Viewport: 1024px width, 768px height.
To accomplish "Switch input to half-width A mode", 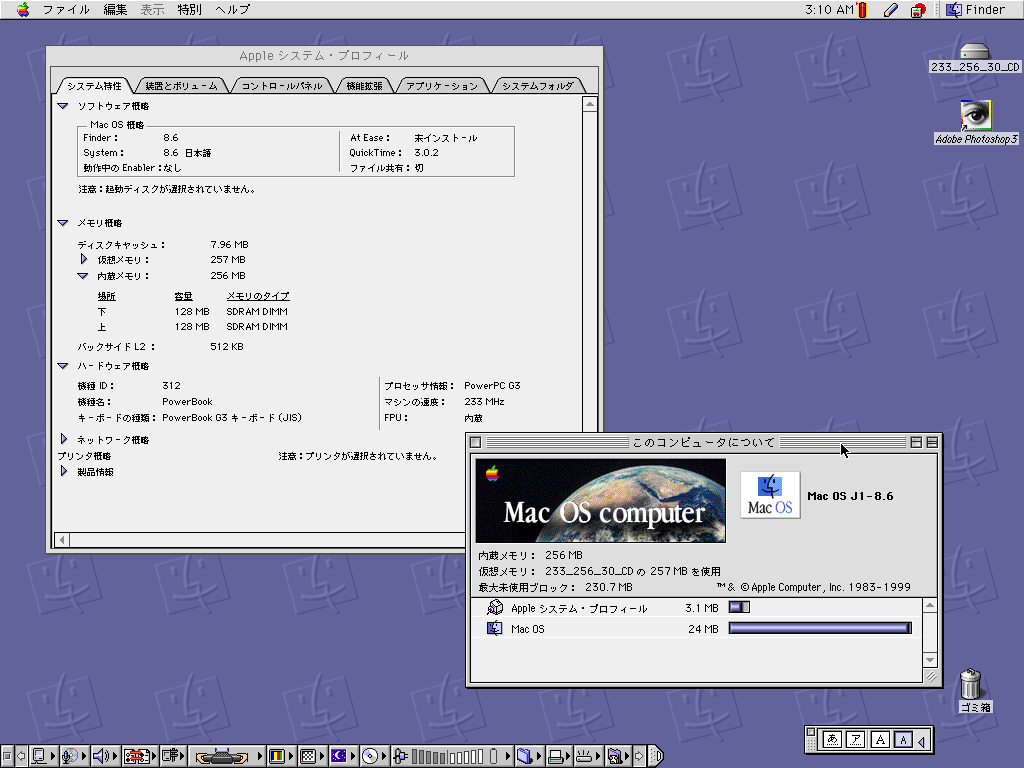I will point(903,740).
